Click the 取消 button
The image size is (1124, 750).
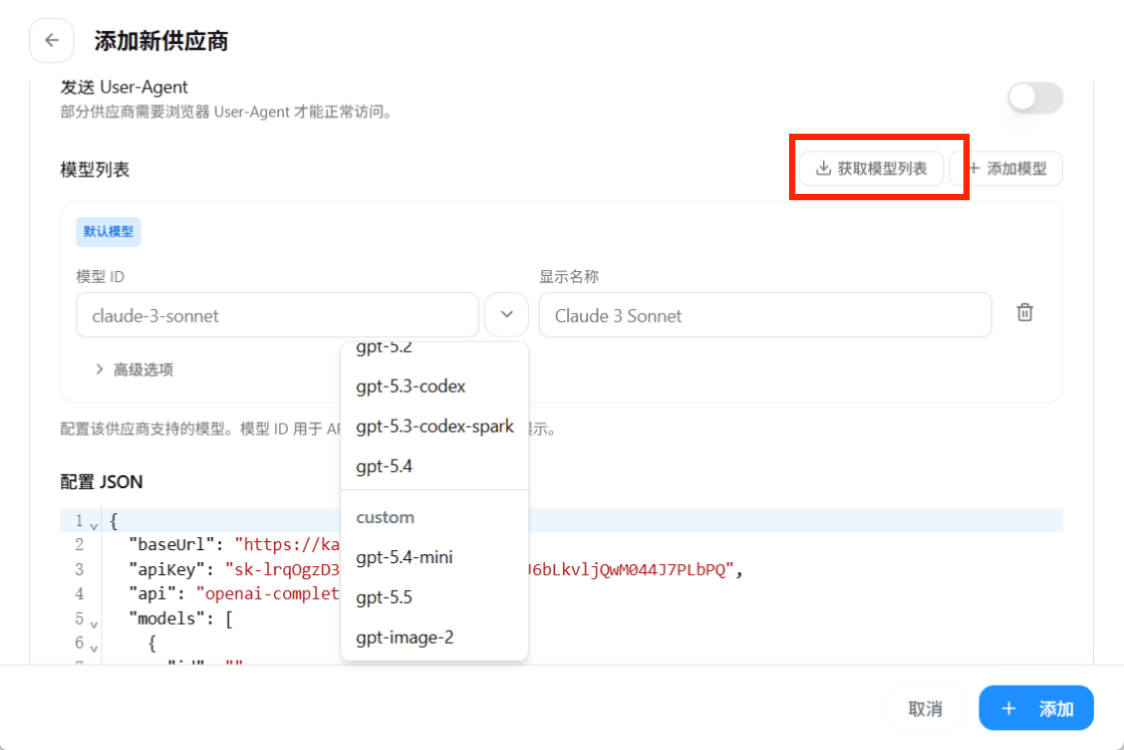coord(925,708)
